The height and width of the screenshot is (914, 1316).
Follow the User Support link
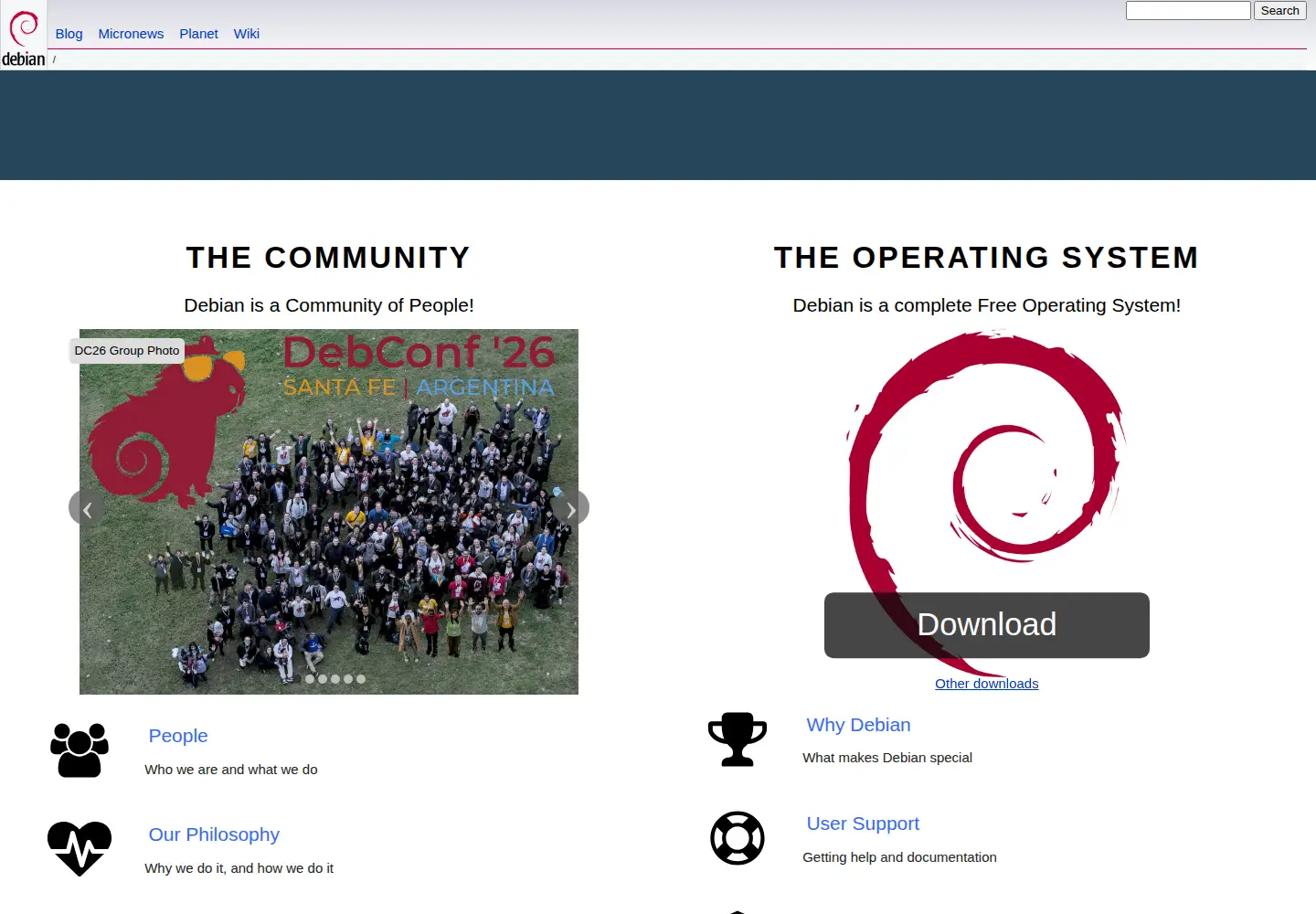click(863, 824)
